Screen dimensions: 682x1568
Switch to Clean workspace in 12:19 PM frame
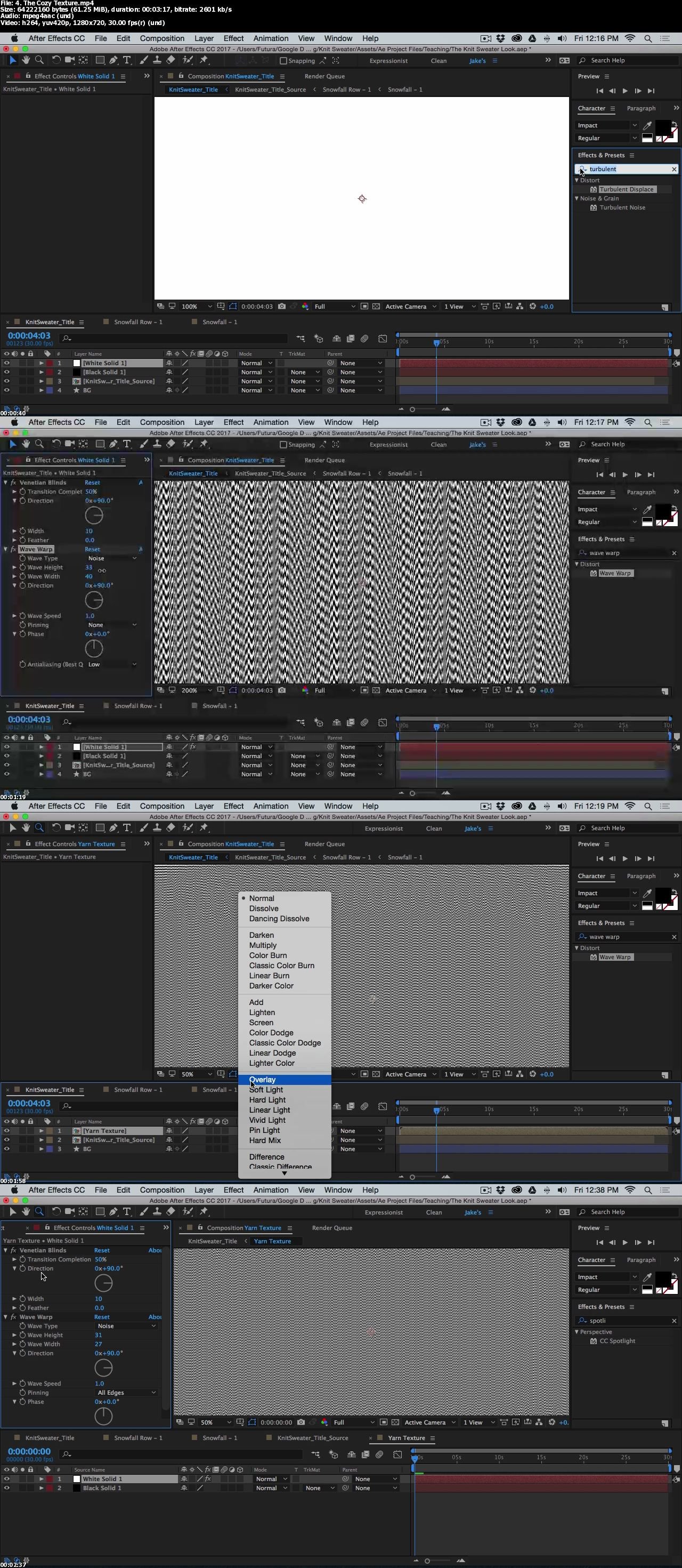[434, 829]
